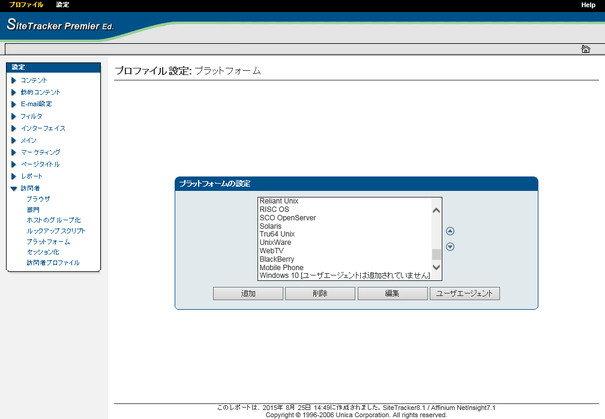Expand the インターフェイス section arrow
This screenshot has height=419, width=605.
point(14,128)
